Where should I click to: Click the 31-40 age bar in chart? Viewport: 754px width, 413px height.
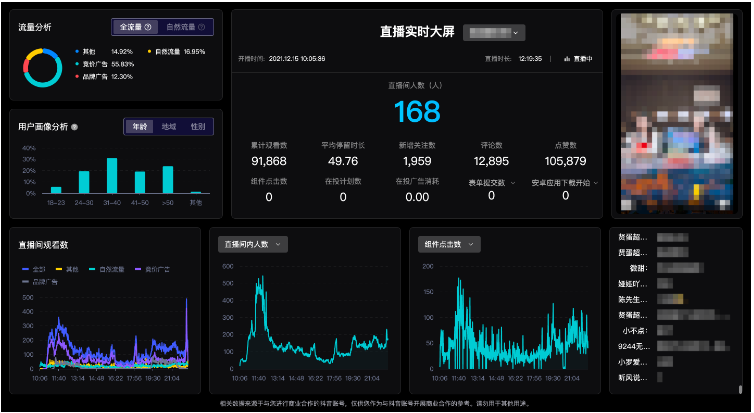pos(112,176)
